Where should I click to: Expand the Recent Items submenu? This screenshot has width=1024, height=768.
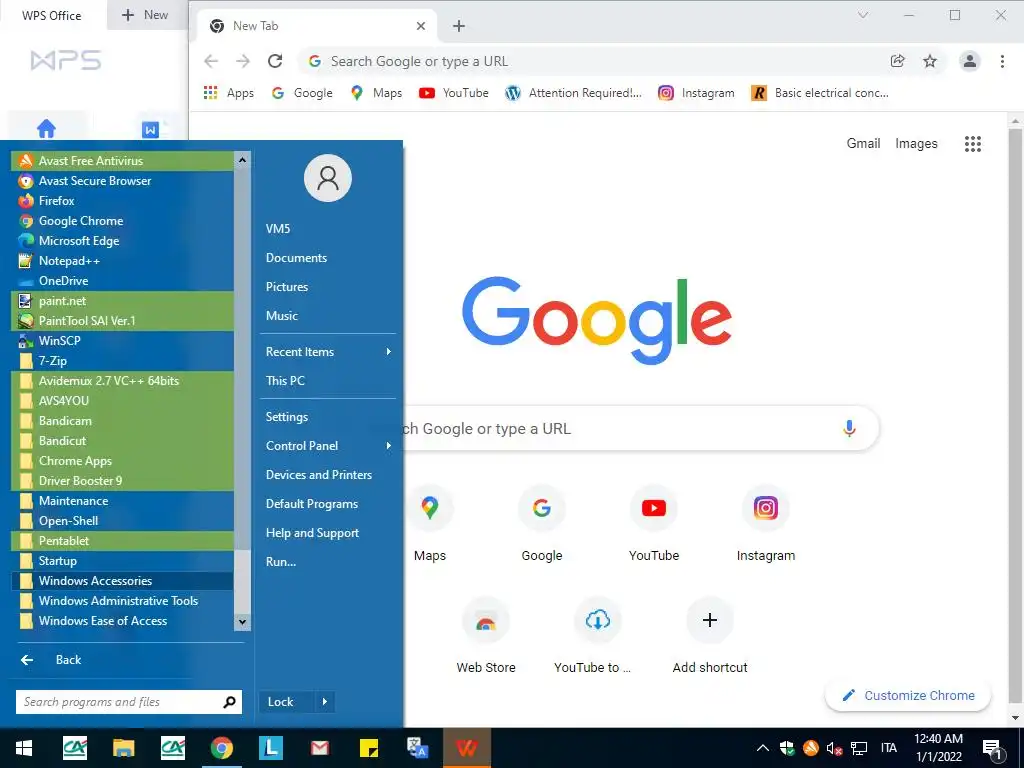pos(328,351)
